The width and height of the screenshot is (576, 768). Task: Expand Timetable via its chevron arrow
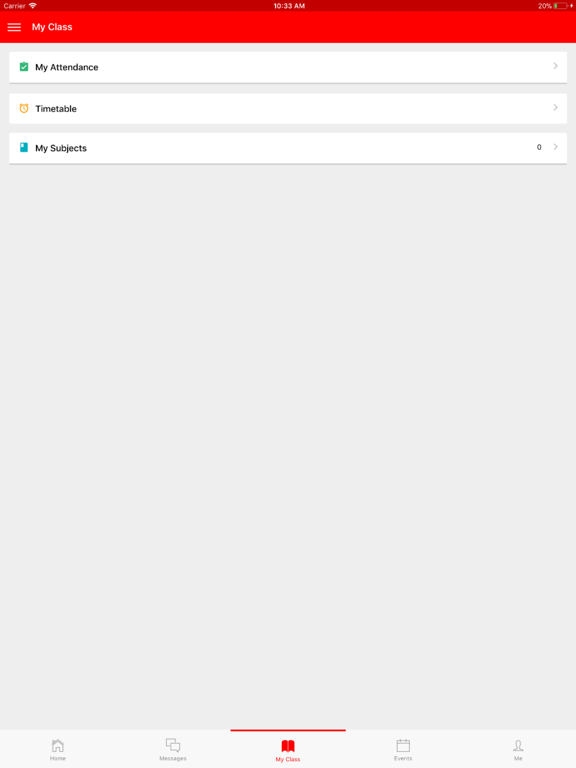pos(555,107)
